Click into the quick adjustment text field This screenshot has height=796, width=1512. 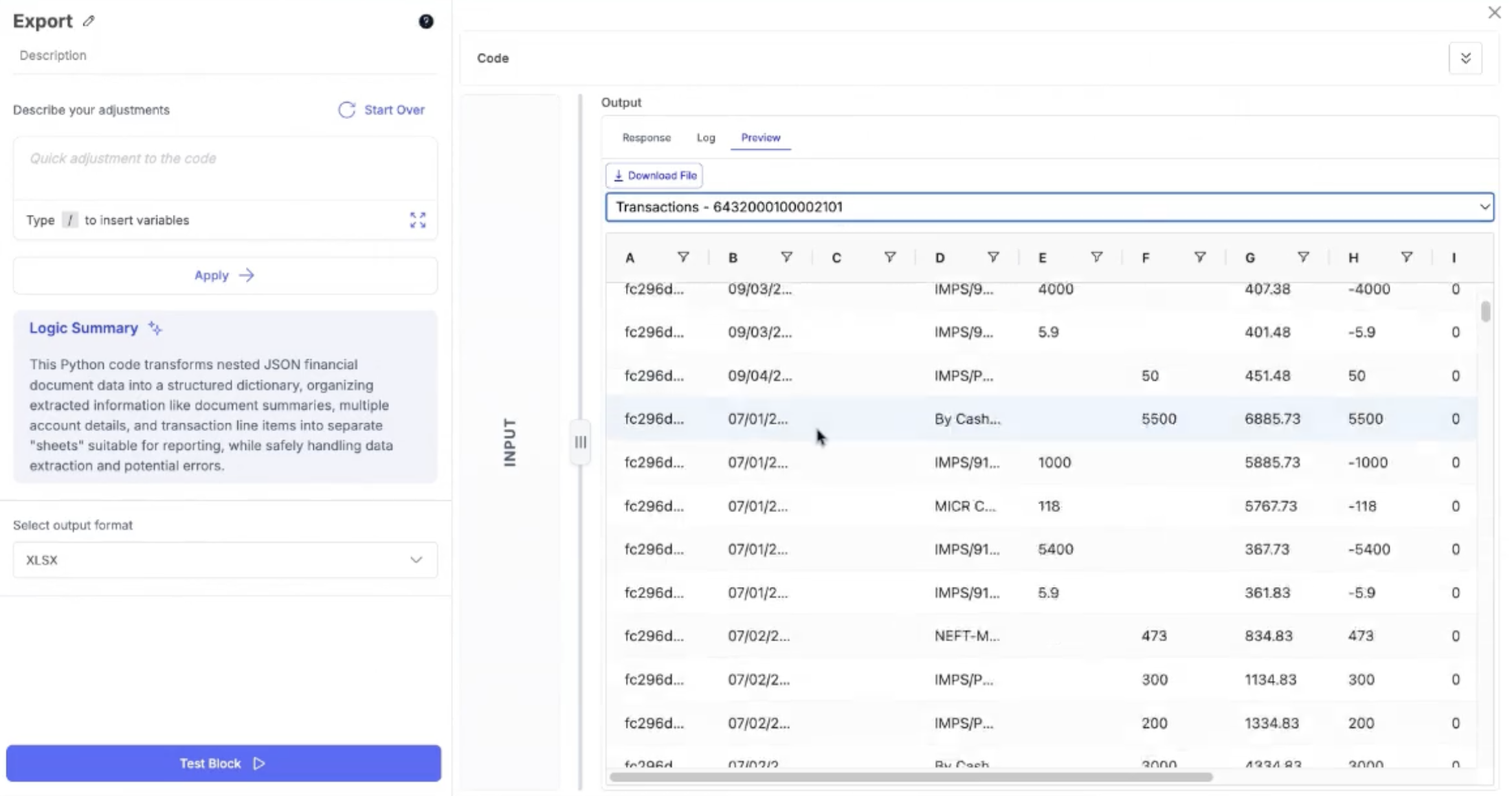[225, 168]
